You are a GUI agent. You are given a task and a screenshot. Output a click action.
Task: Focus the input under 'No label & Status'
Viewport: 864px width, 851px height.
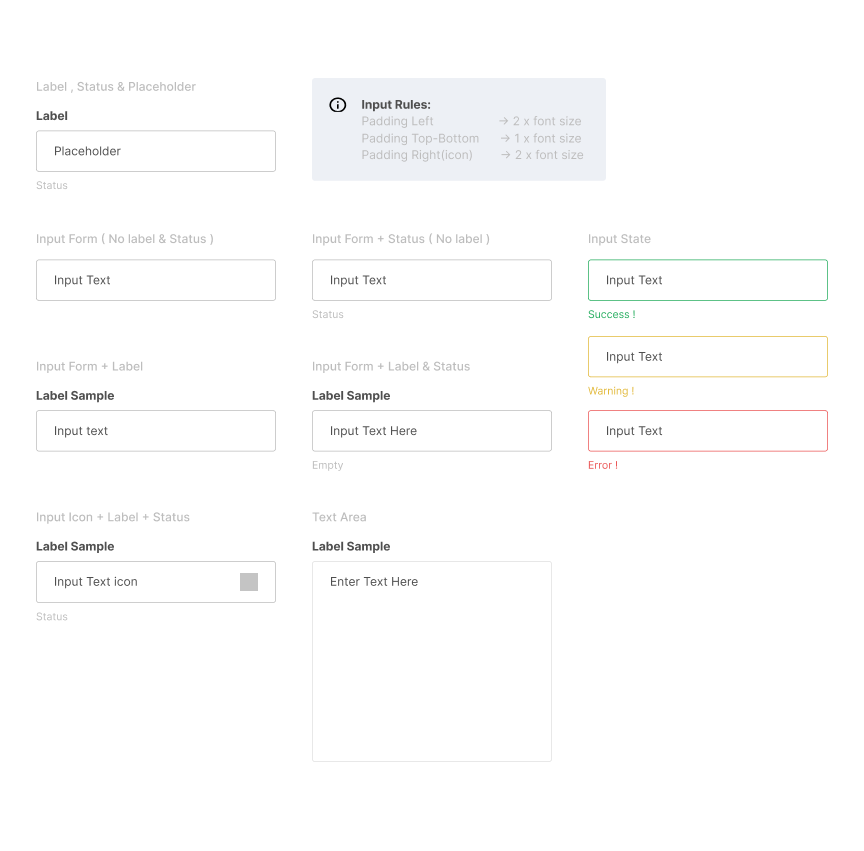pyautogui.click(x=156, y=280)
